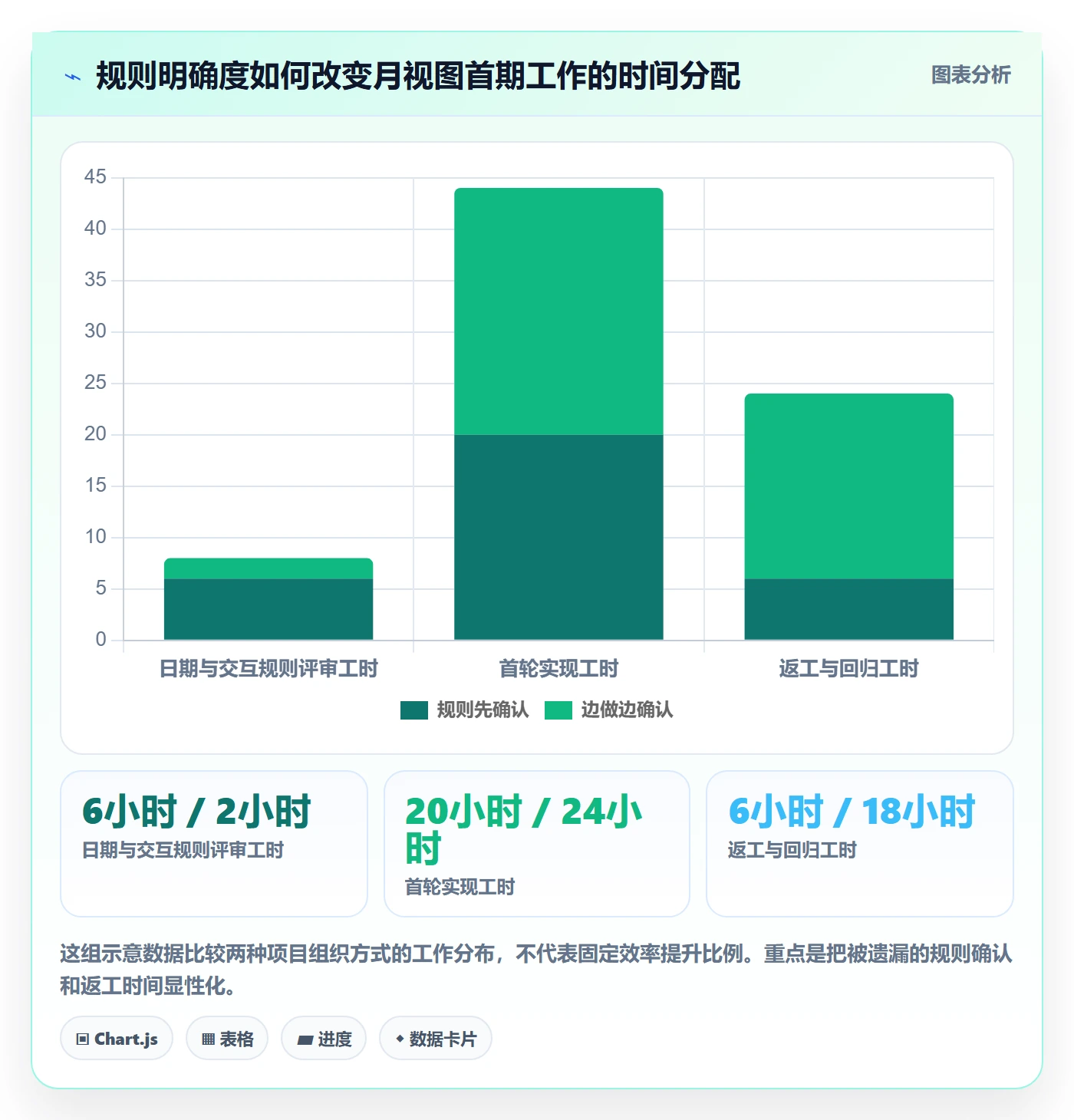Click the 日期与交互规则评审工时 x-axis label
1074x1120 pixels.
tap(268, 669)
